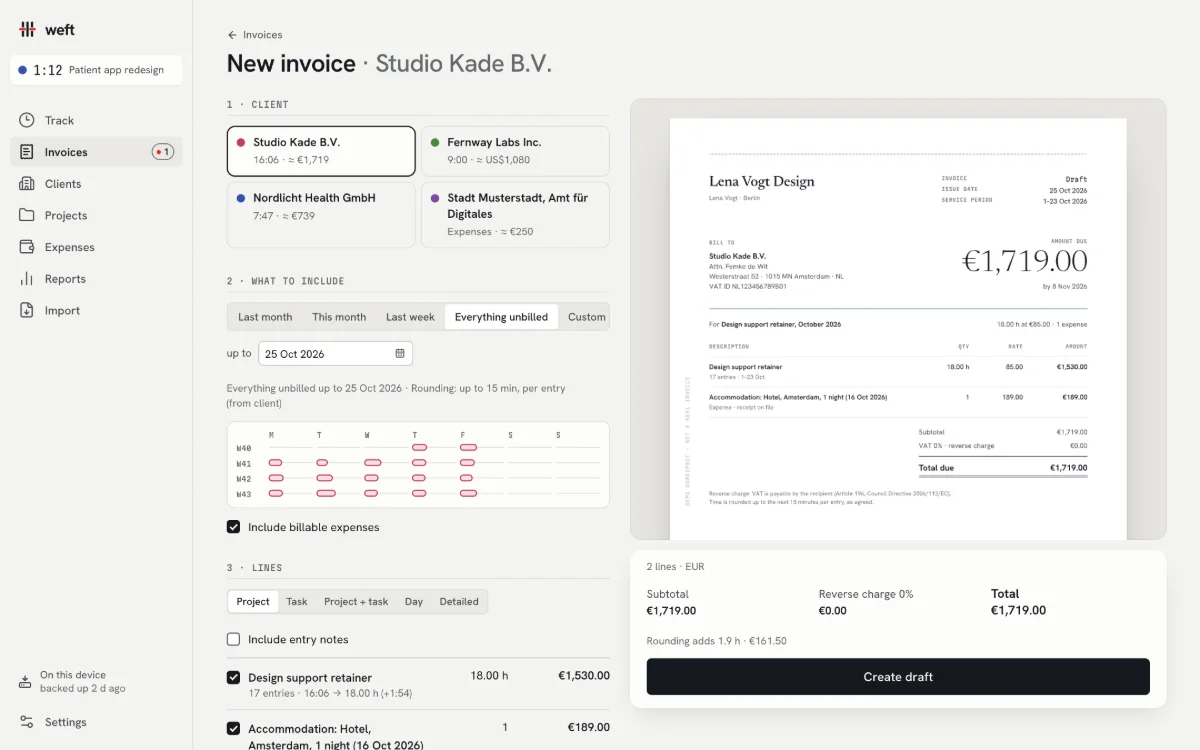This screenshot has height=750, width=1200.
Task: Select the This month range tab
Action: point(339,317)
